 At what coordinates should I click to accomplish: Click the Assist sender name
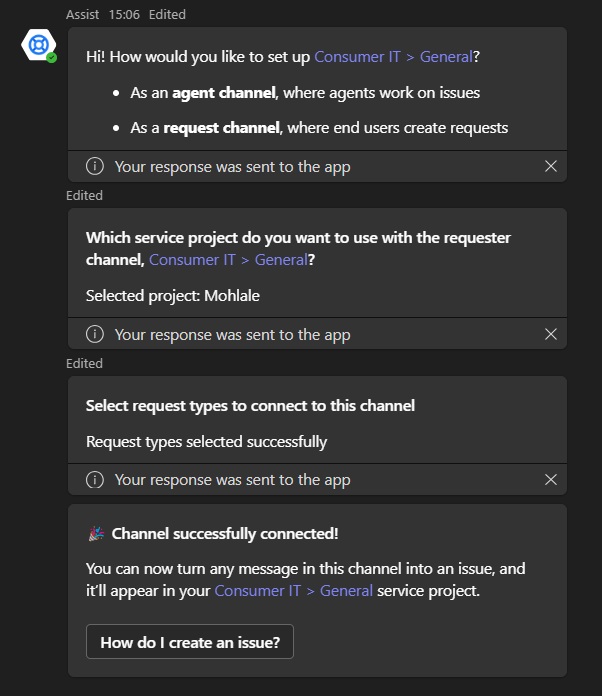click(84, 14)
